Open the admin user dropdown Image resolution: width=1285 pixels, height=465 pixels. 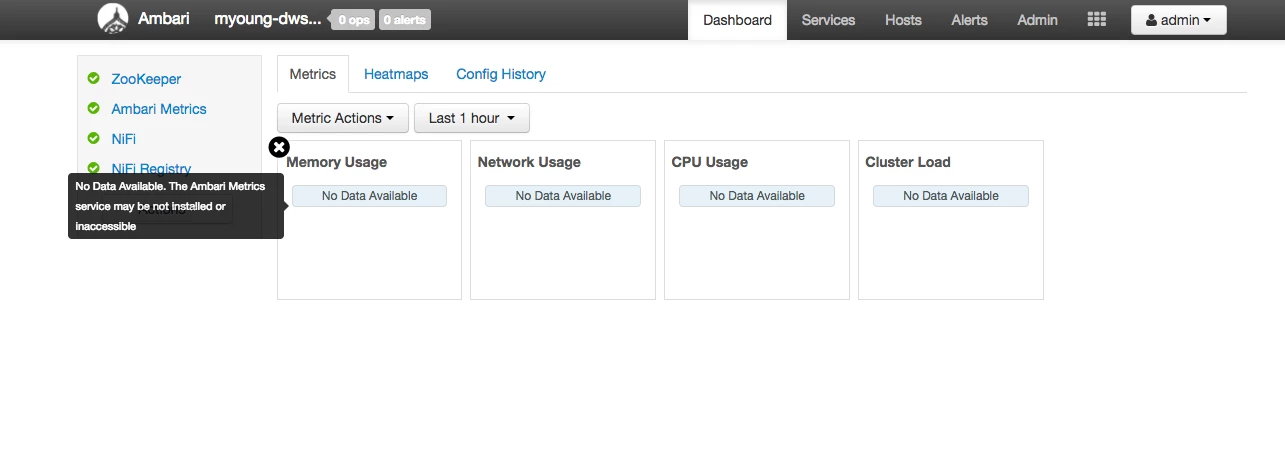point(1178,20)
